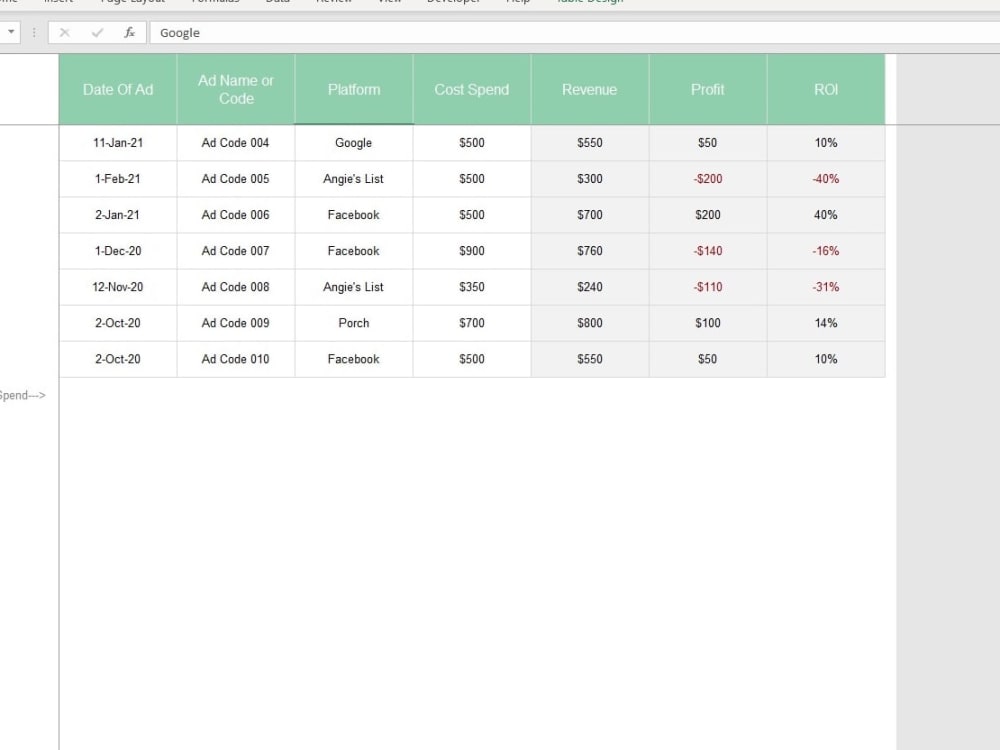The width and height of the screenshot is (1000, 750).
Task: Select Facebook in the Ad Code 006 row
Action: click(354, 215)
